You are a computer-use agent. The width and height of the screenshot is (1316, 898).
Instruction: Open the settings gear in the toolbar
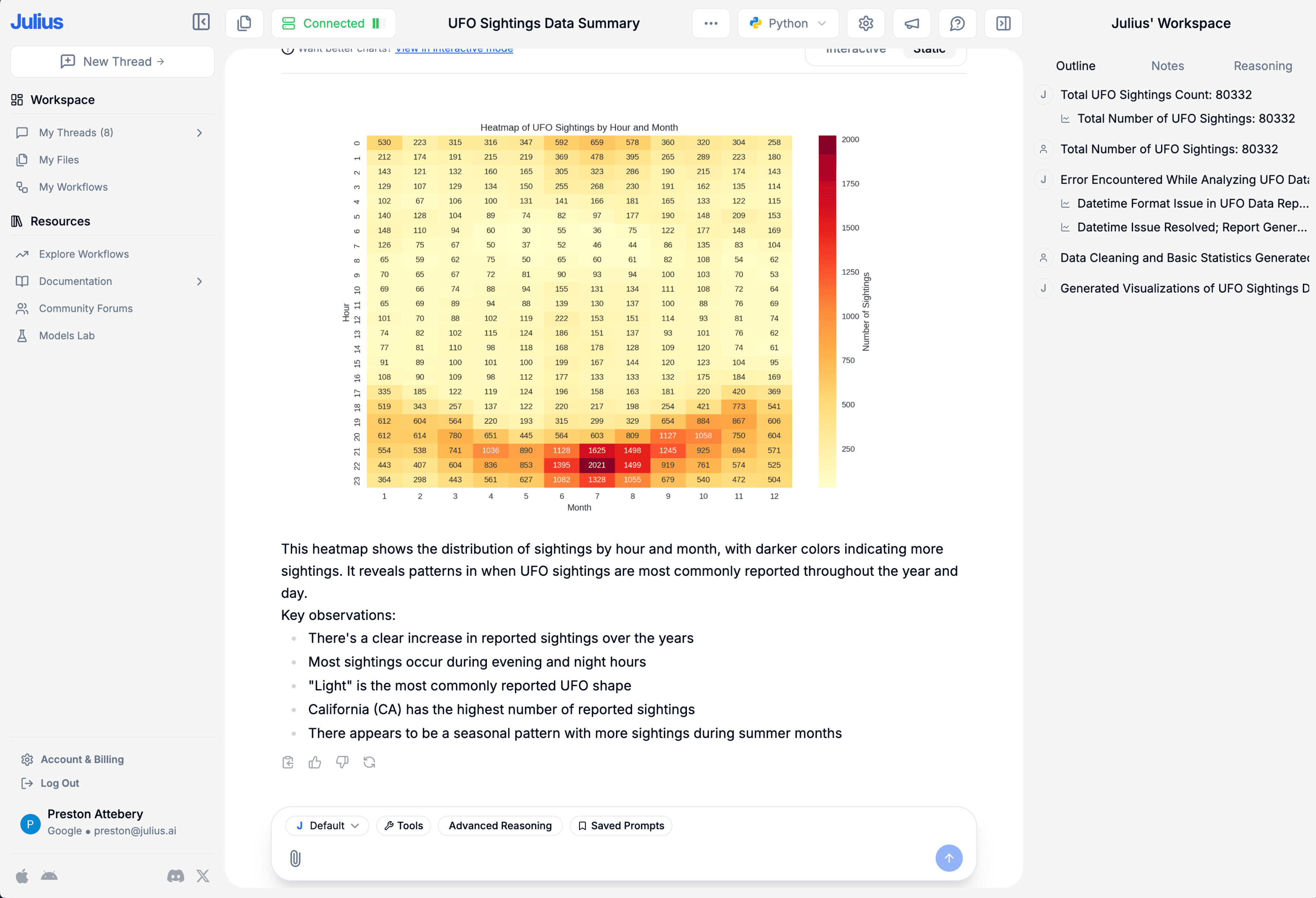(x=865, y=23)
